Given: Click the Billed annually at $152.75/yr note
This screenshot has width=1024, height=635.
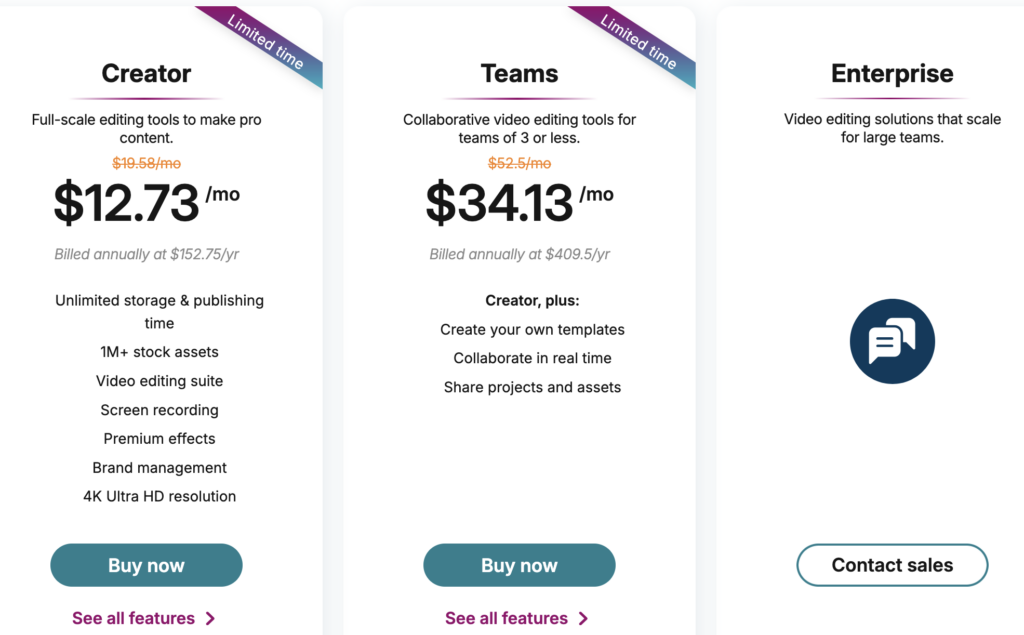Looking at the screenshot, I should [x=147, y=254].
